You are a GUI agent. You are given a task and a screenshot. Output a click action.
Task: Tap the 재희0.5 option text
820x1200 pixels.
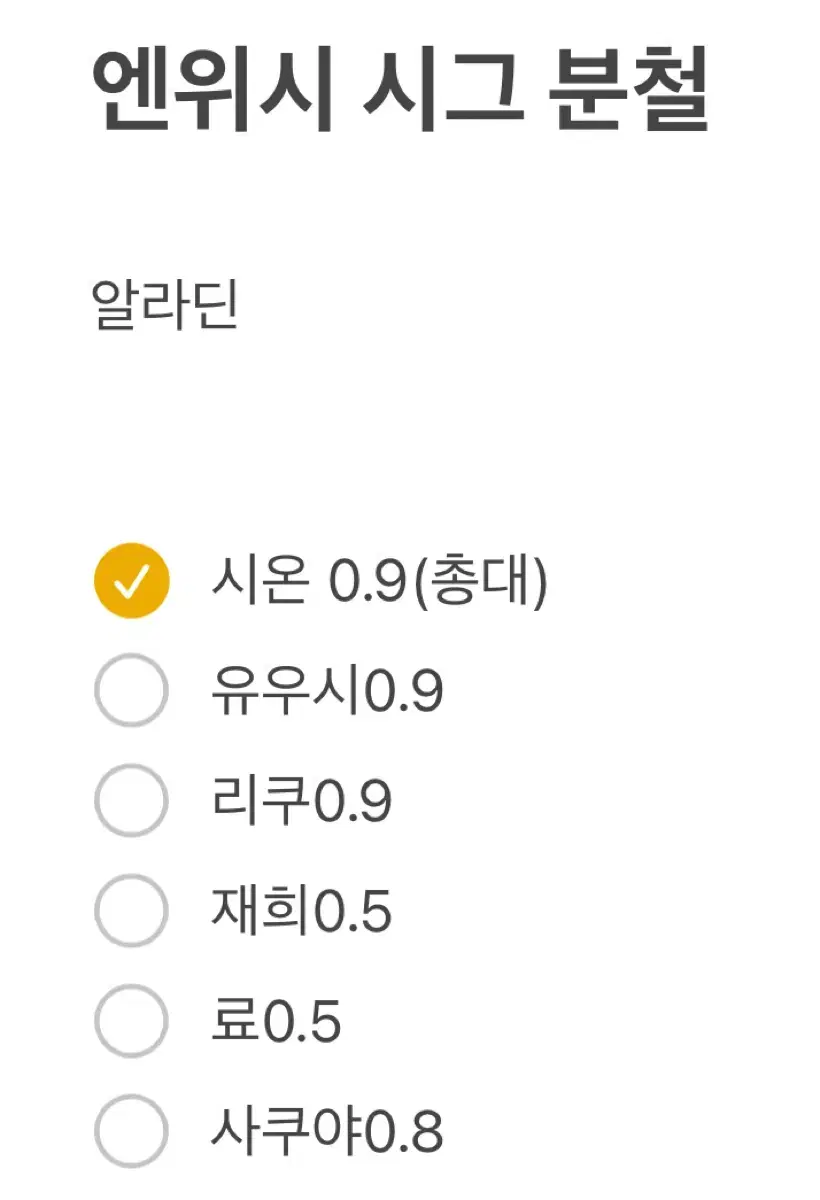(301, 911)
